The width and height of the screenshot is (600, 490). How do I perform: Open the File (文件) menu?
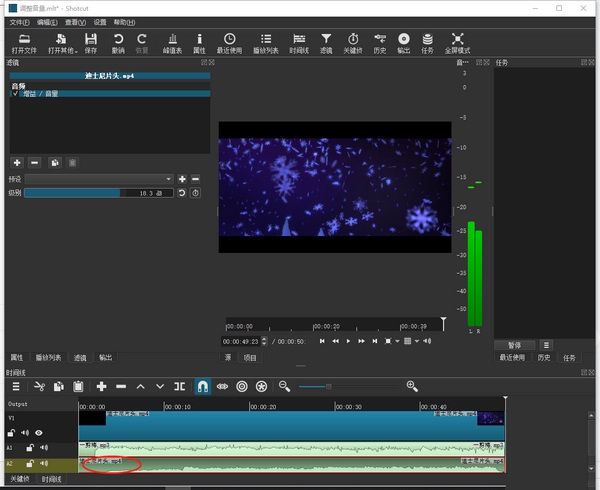(19, 21)
